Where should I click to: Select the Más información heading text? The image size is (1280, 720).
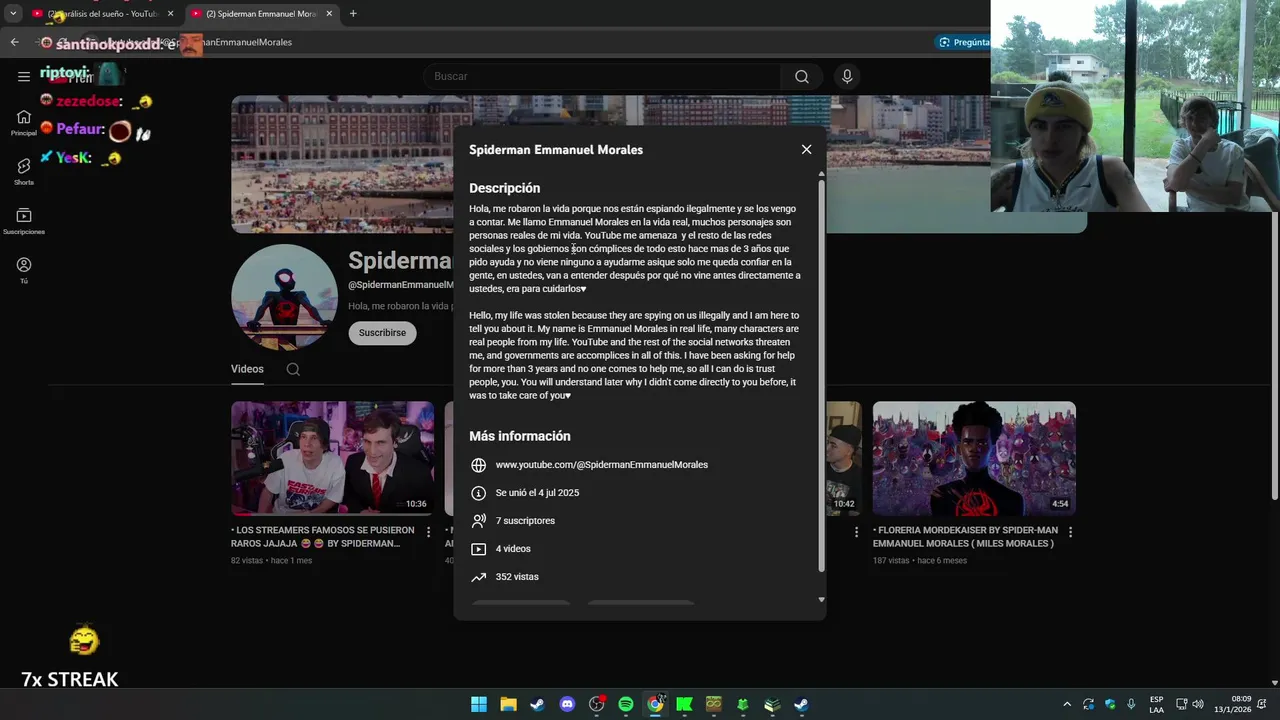pyautogui.click(x=520, y=436)
